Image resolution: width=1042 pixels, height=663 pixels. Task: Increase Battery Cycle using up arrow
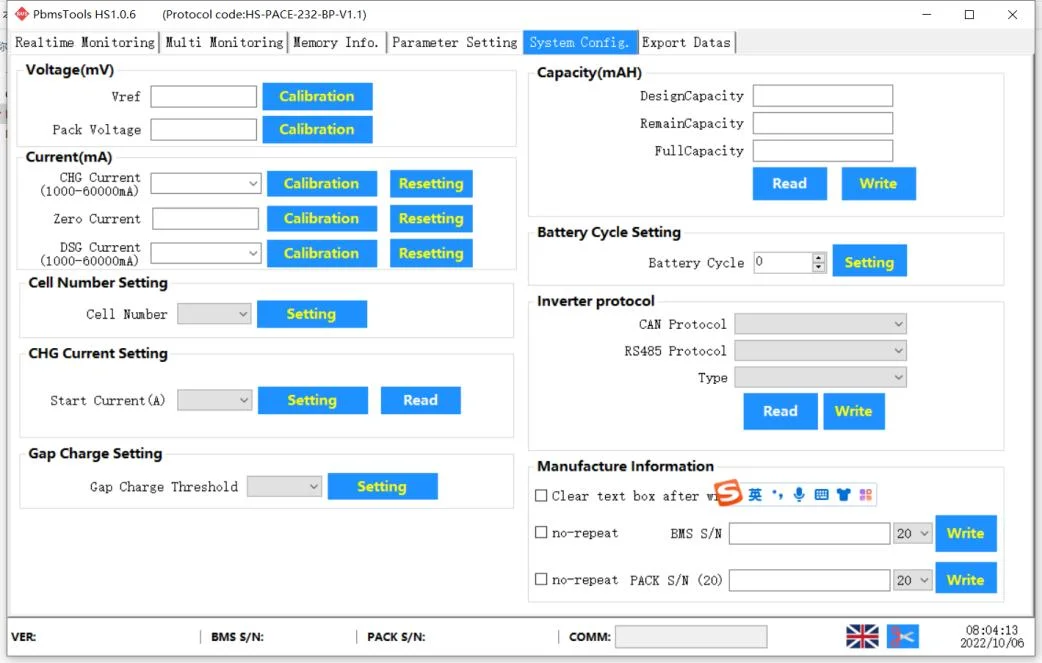coord(819,257)
